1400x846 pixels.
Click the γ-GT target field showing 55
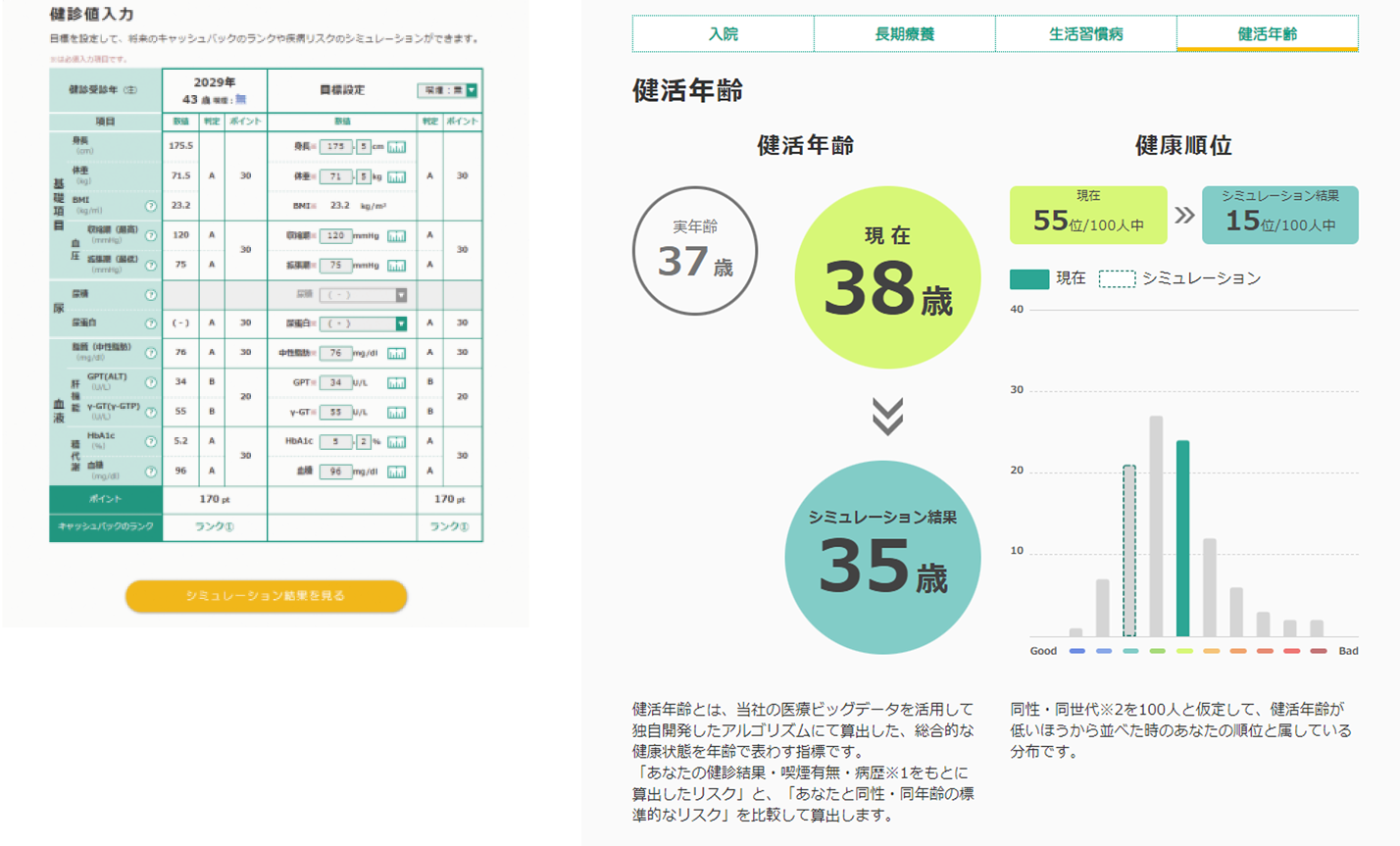(x=335, y=413)
